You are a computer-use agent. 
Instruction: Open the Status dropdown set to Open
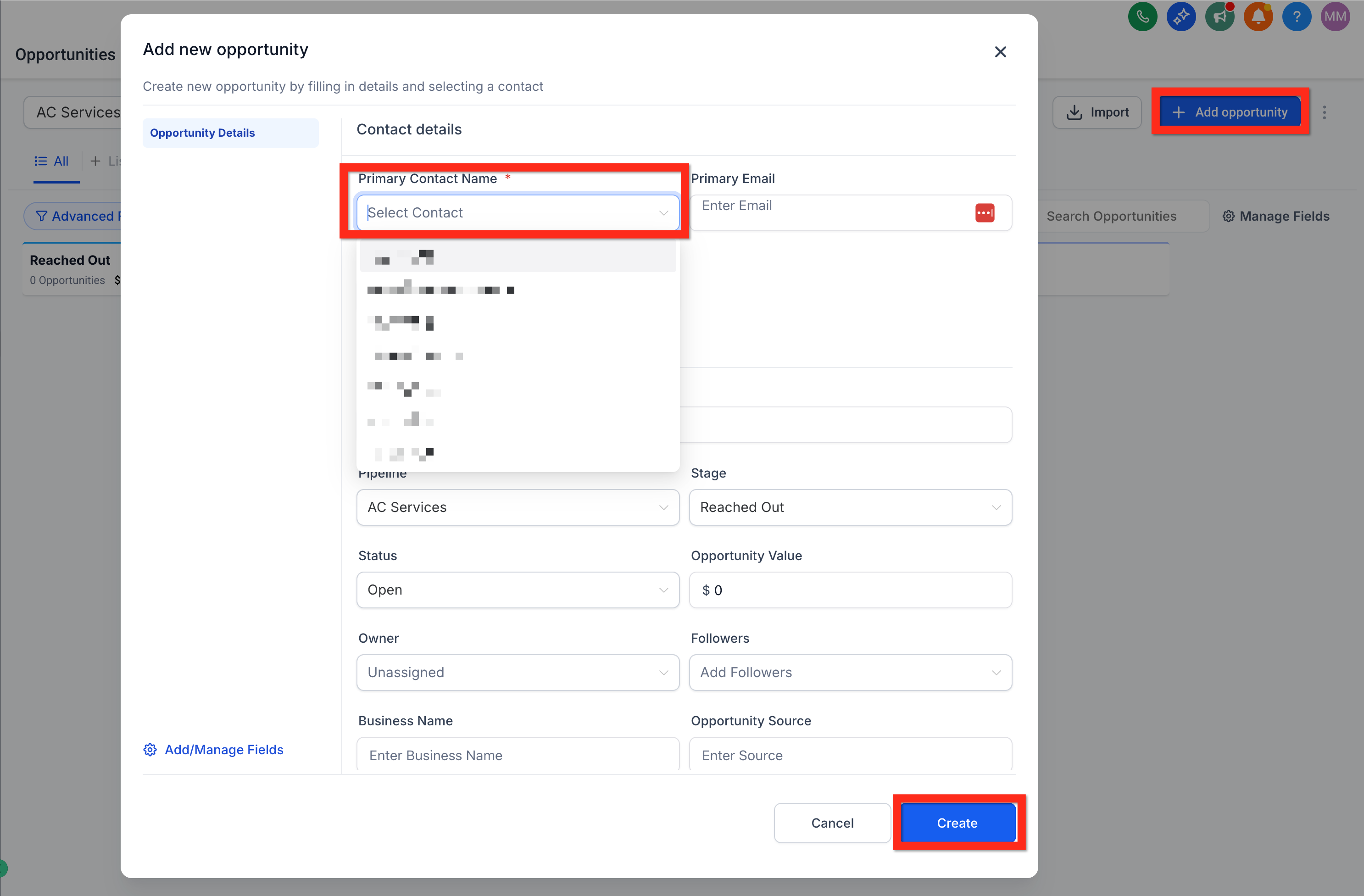(517, 590)
